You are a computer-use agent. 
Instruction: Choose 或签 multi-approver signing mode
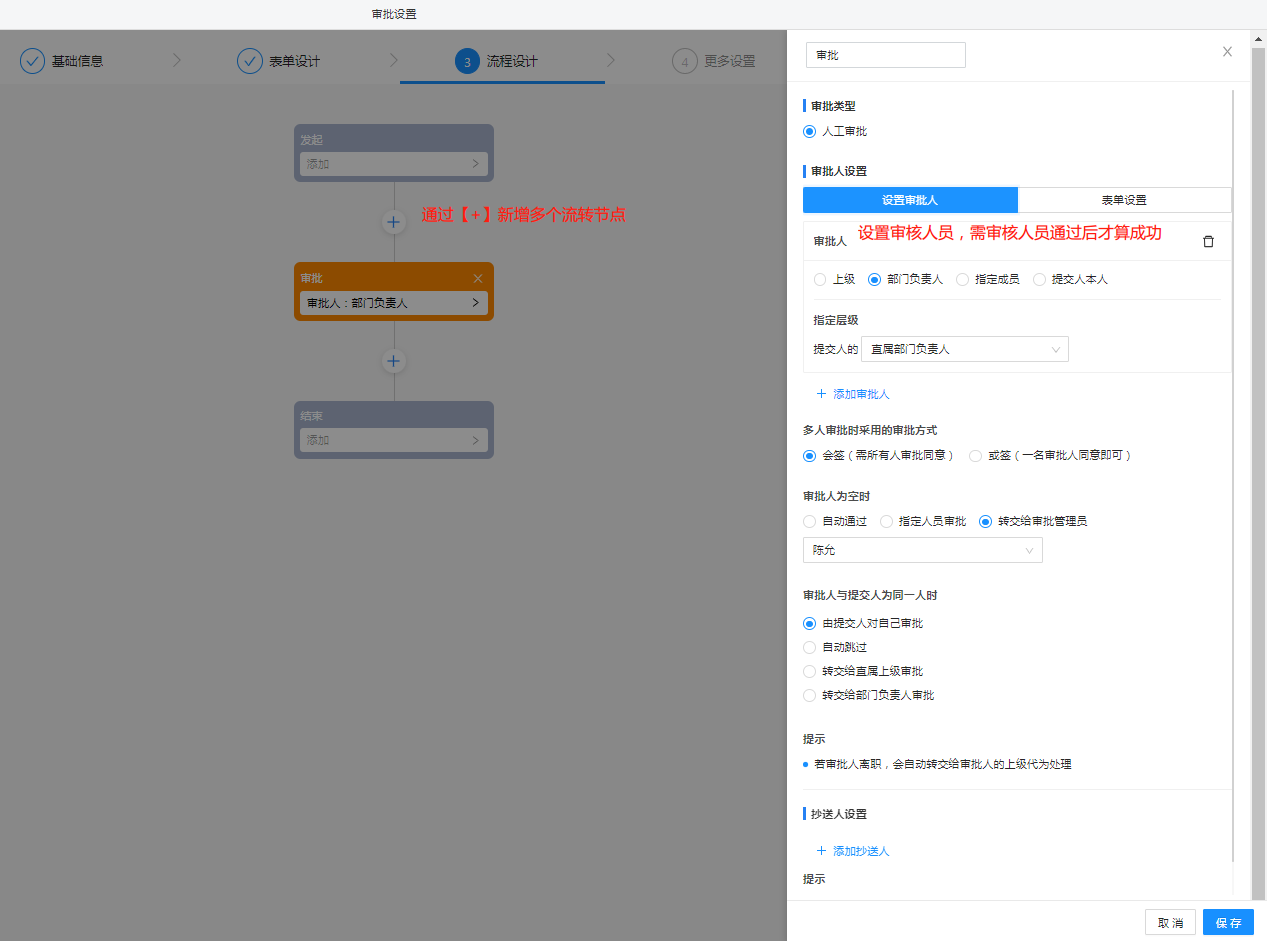(x=976, y=456)
